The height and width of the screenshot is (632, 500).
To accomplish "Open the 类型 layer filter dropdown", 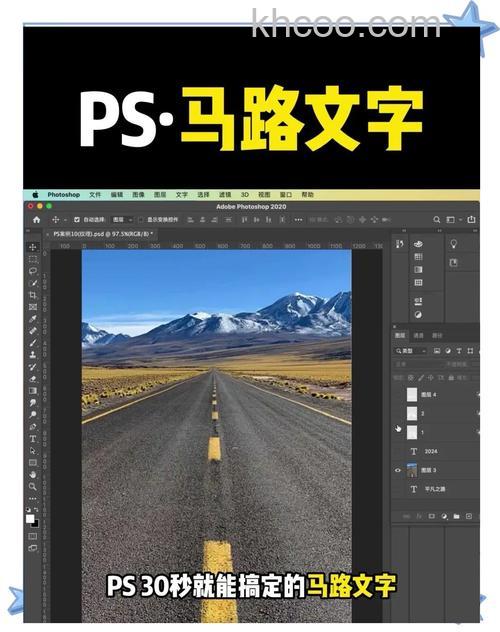I will click(x=411, y=351).
